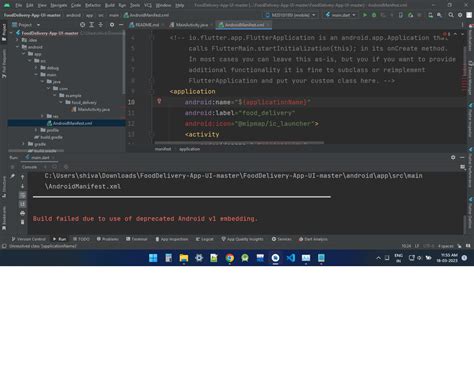Open the File menu

pos(19,5)
